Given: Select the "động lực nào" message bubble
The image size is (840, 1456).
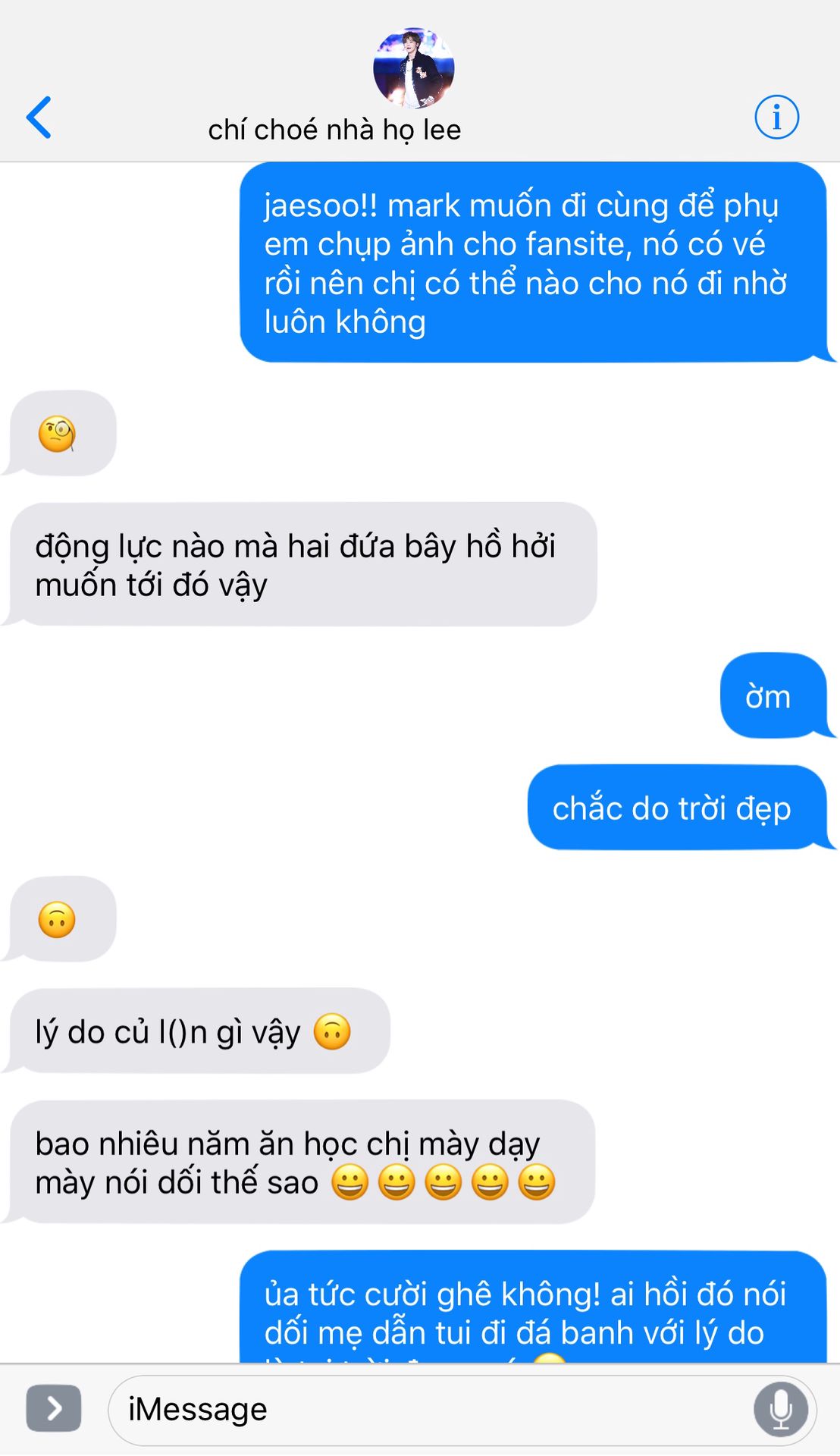Looking at the screenshot, I should tap(300, 564).
